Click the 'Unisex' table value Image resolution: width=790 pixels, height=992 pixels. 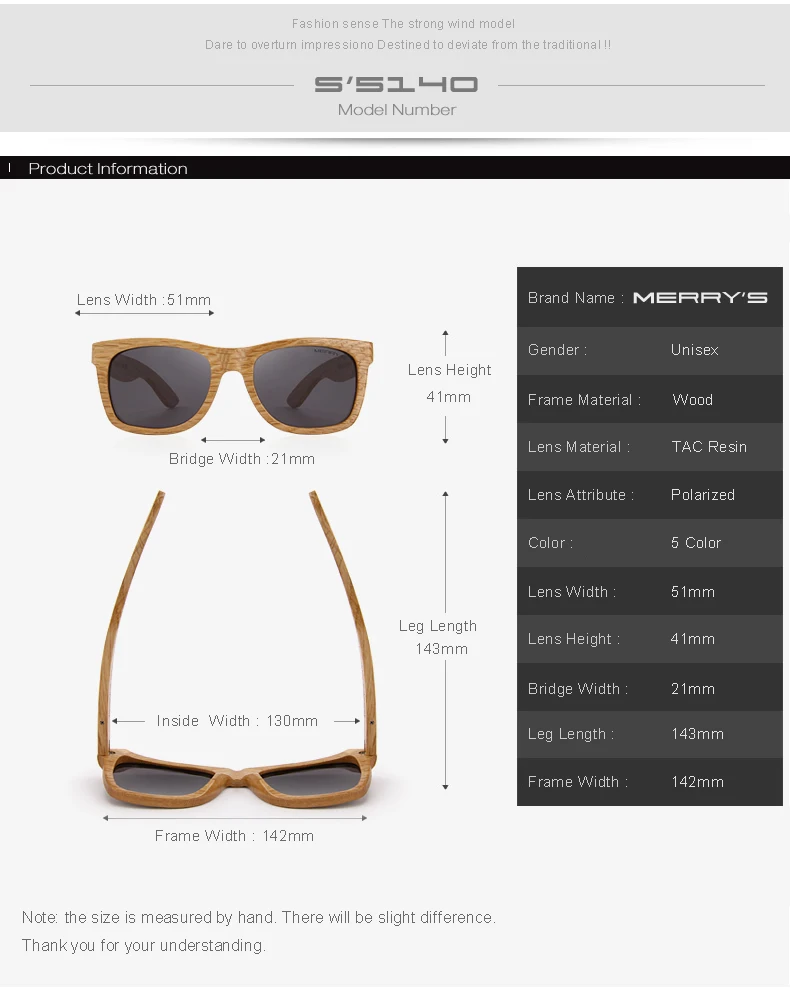pos(694,350)
